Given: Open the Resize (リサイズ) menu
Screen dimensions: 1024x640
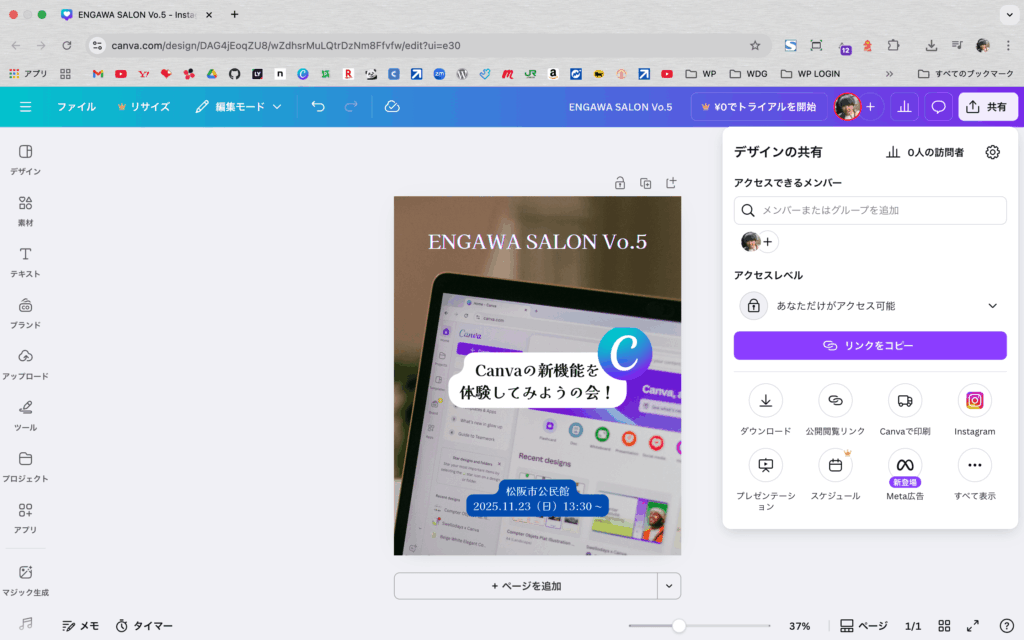Looking at the screenshot, I should [143, 106].
